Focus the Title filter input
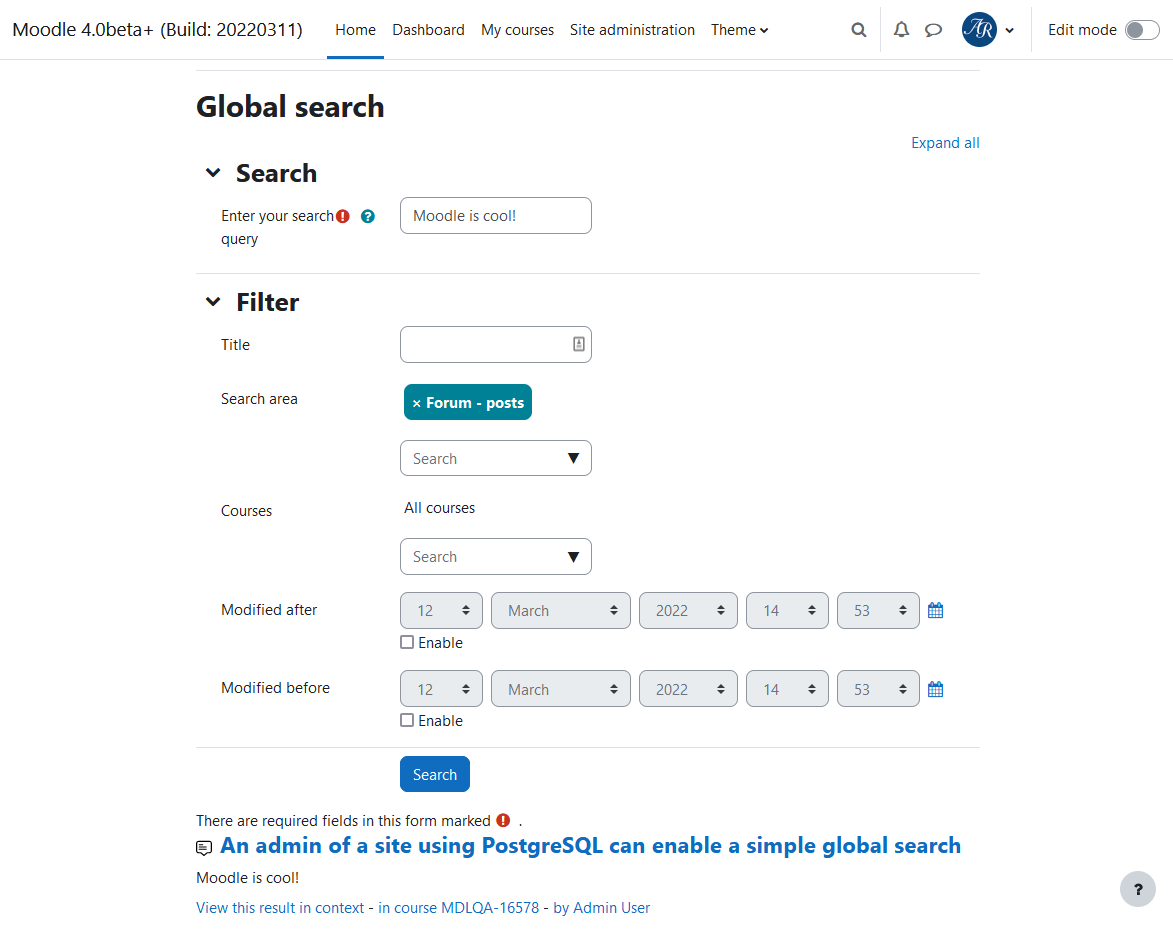This screenshot has width=1173, height=933. 495,344
